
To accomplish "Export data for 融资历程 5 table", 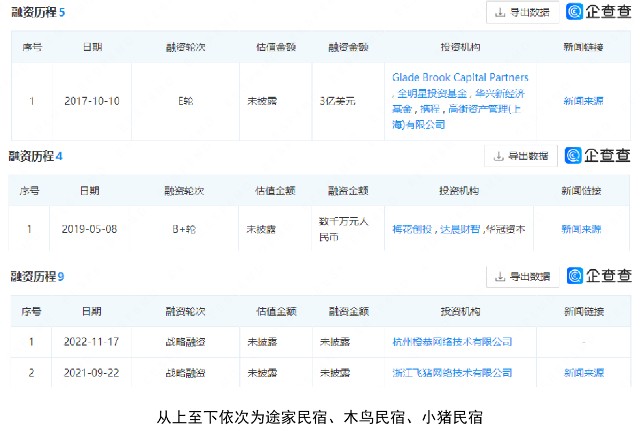I will coord(522,12).
